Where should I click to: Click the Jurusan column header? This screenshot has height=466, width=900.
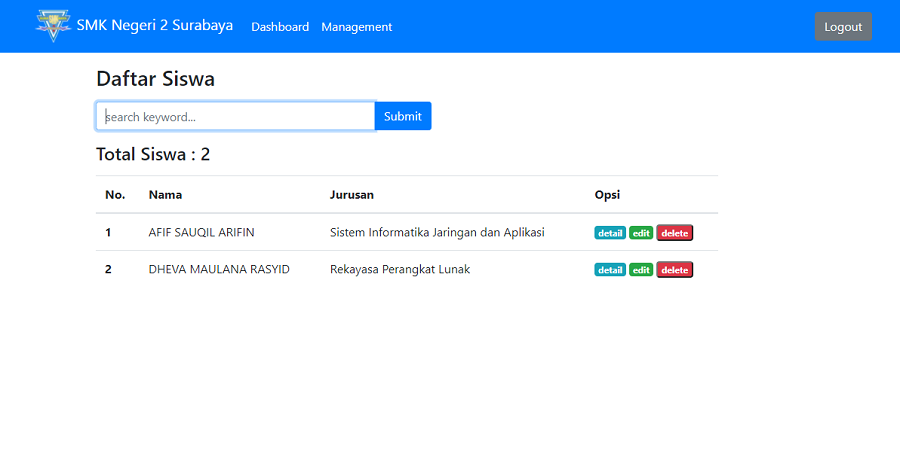click(x=351, y=194)
